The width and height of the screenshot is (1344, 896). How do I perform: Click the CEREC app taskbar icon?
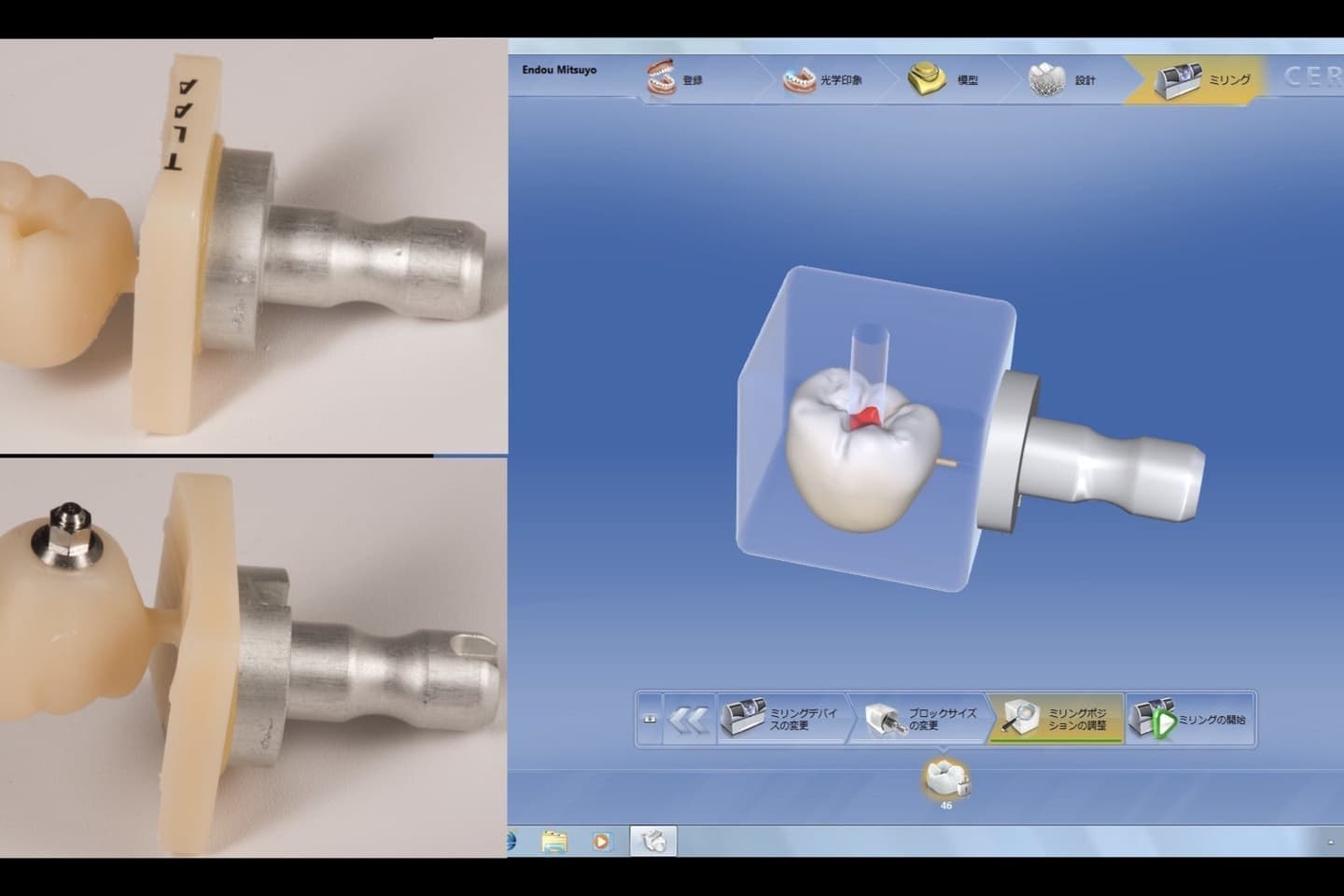tap(653, 841)
